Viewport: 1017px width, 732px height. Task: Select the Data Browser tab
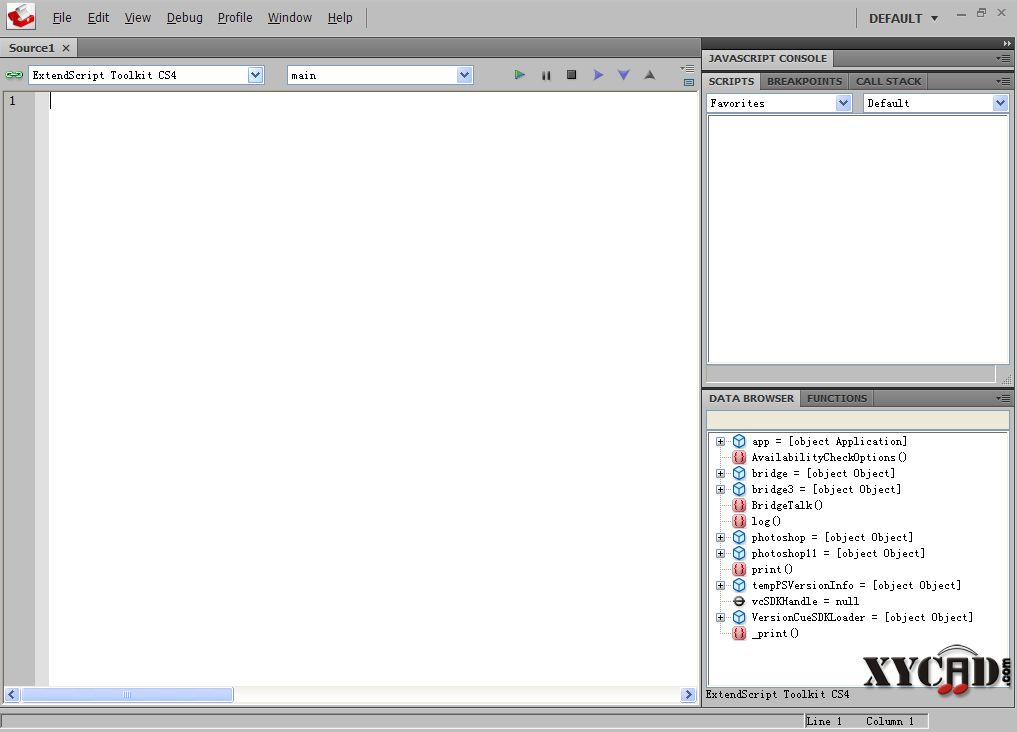[751, 398]
